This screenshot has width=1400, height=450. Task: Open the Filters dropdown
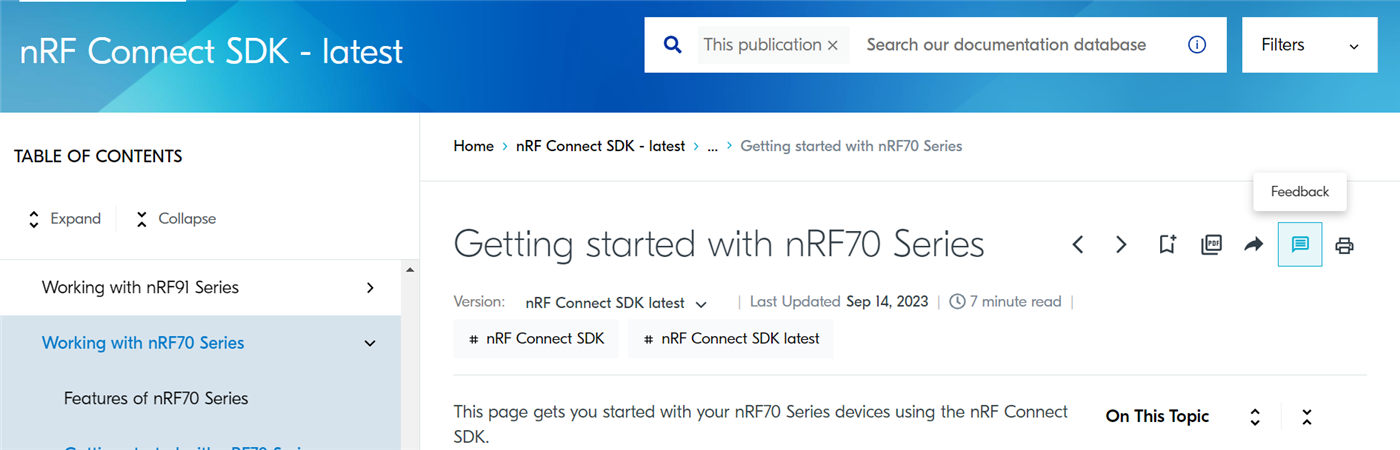(x=1311, y=45)
